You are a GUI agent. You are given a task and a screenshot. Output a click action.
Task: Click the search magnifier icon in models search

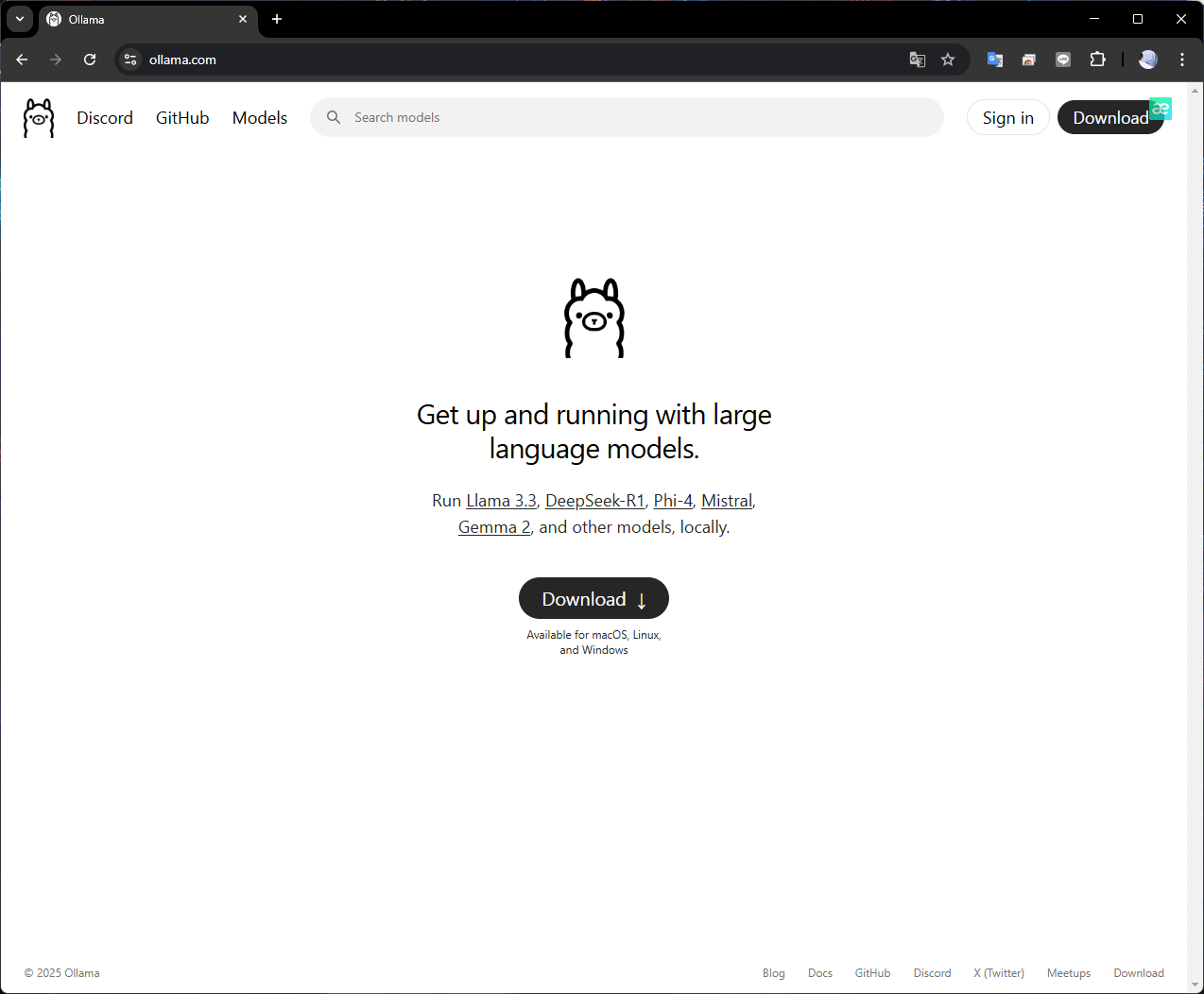tap(334, 117)
